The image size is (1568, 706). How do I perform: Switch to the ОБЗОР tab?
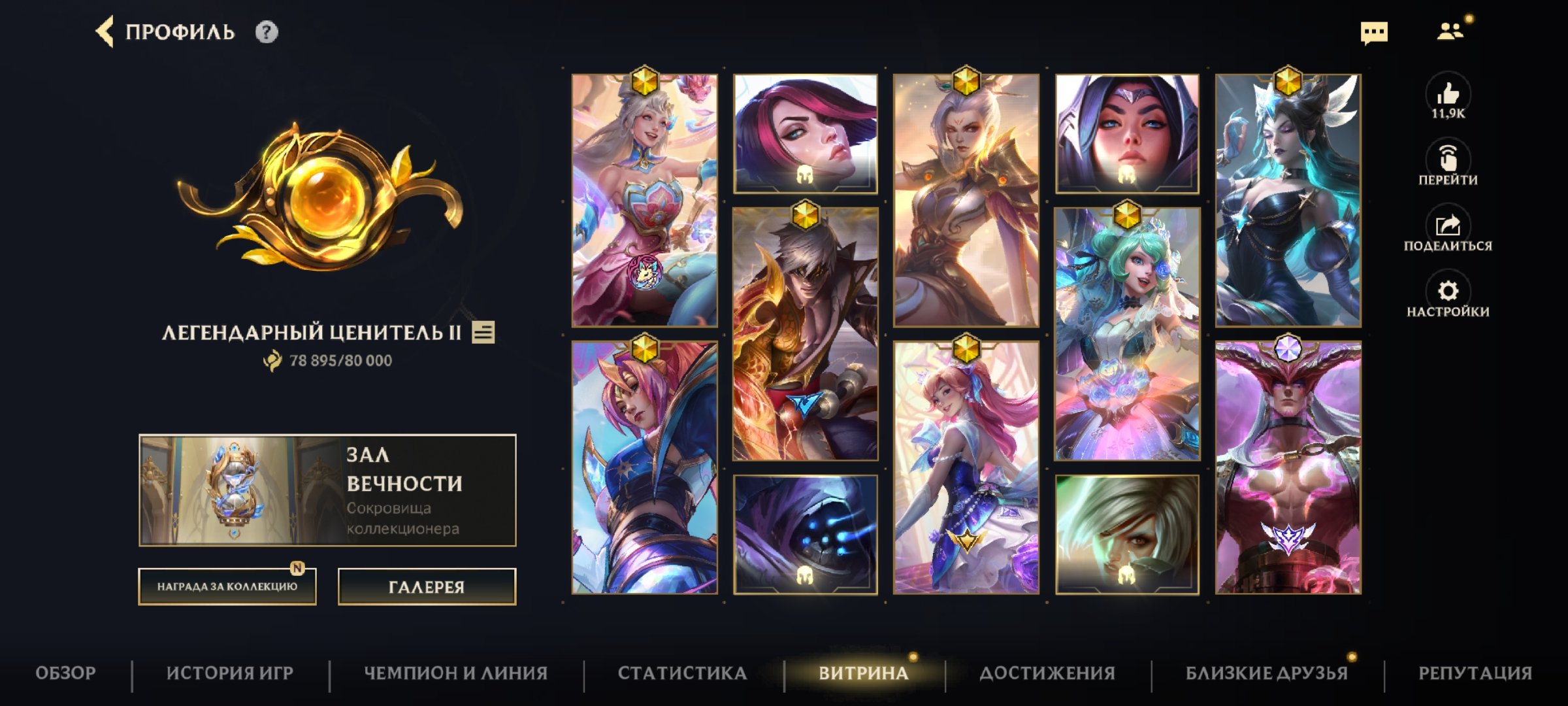coord(65,673)
